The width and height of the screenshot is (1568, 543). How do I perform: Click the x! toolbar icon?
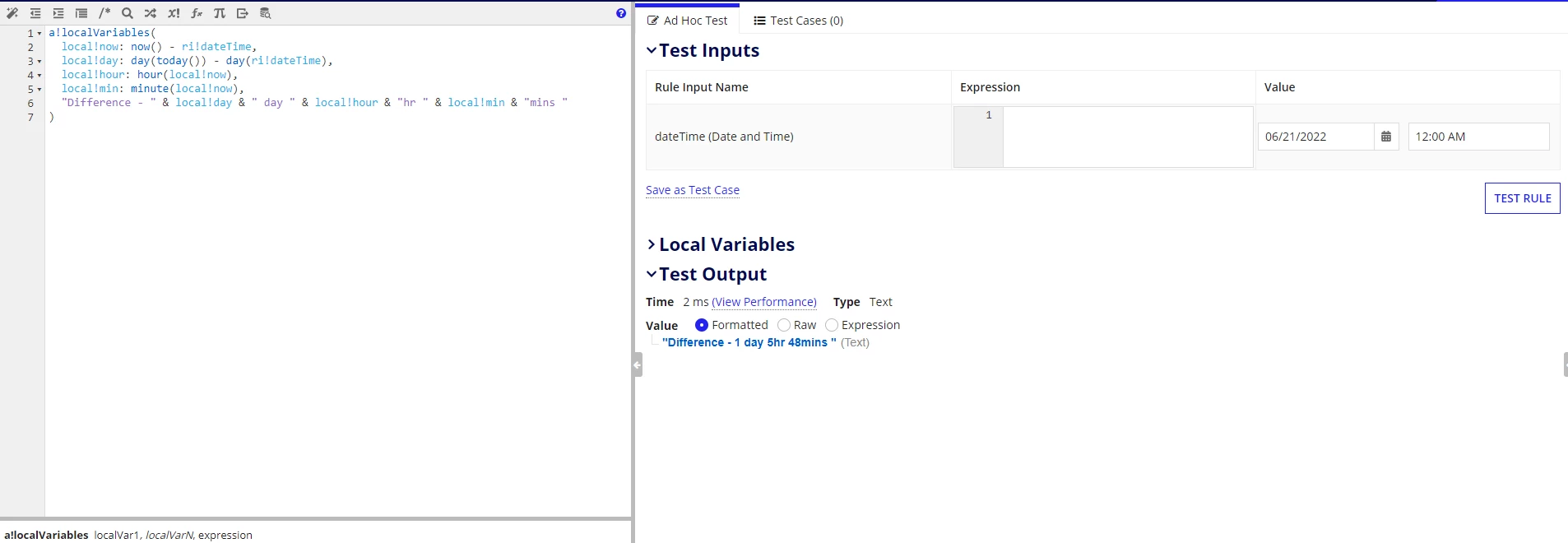[x=174, y=13]
